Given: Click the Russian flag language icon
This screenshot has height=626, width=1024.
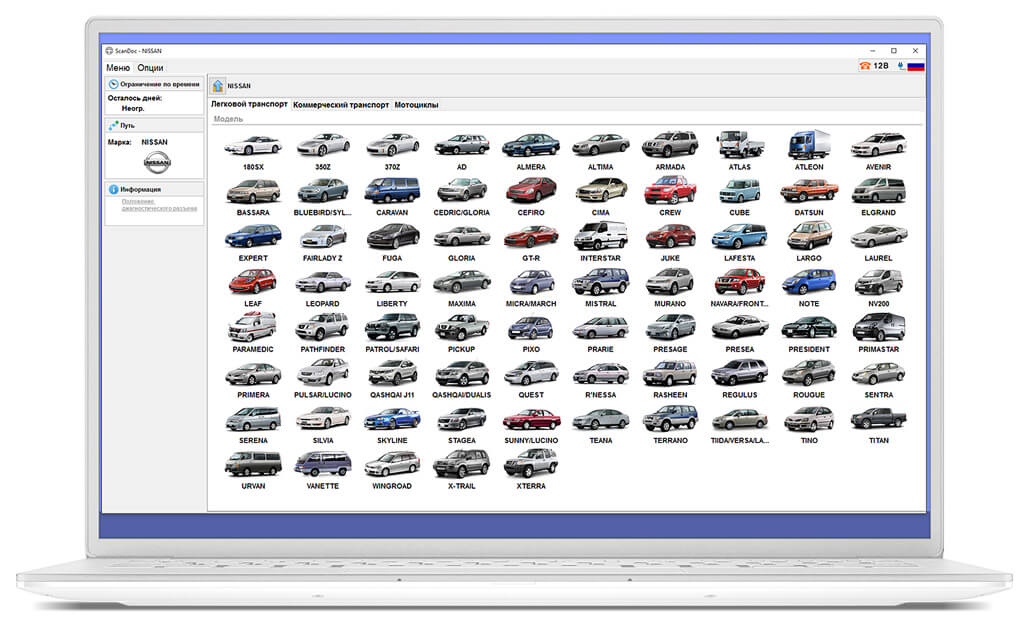Looking at the screenshot, I should point(916,66).
